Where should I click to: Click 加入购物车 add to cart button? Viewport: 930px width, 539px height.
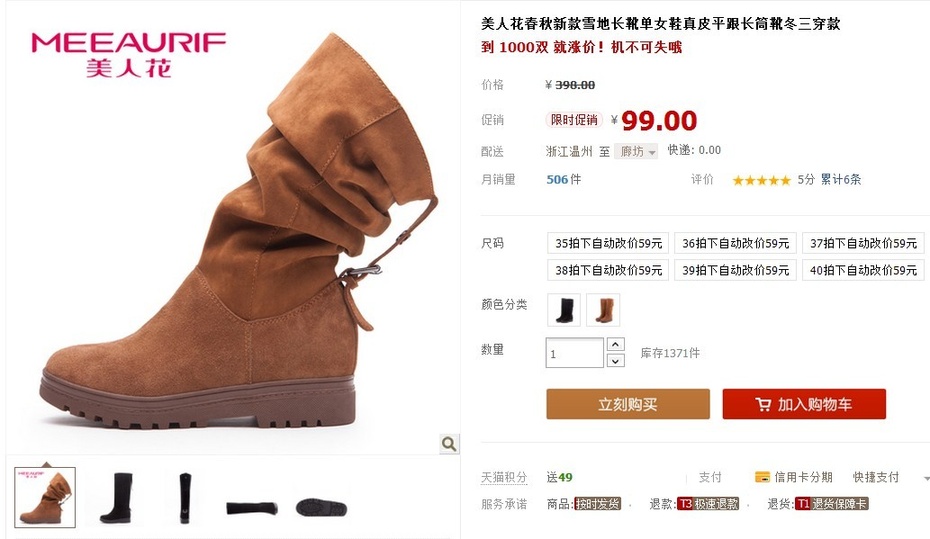(804, 404)
